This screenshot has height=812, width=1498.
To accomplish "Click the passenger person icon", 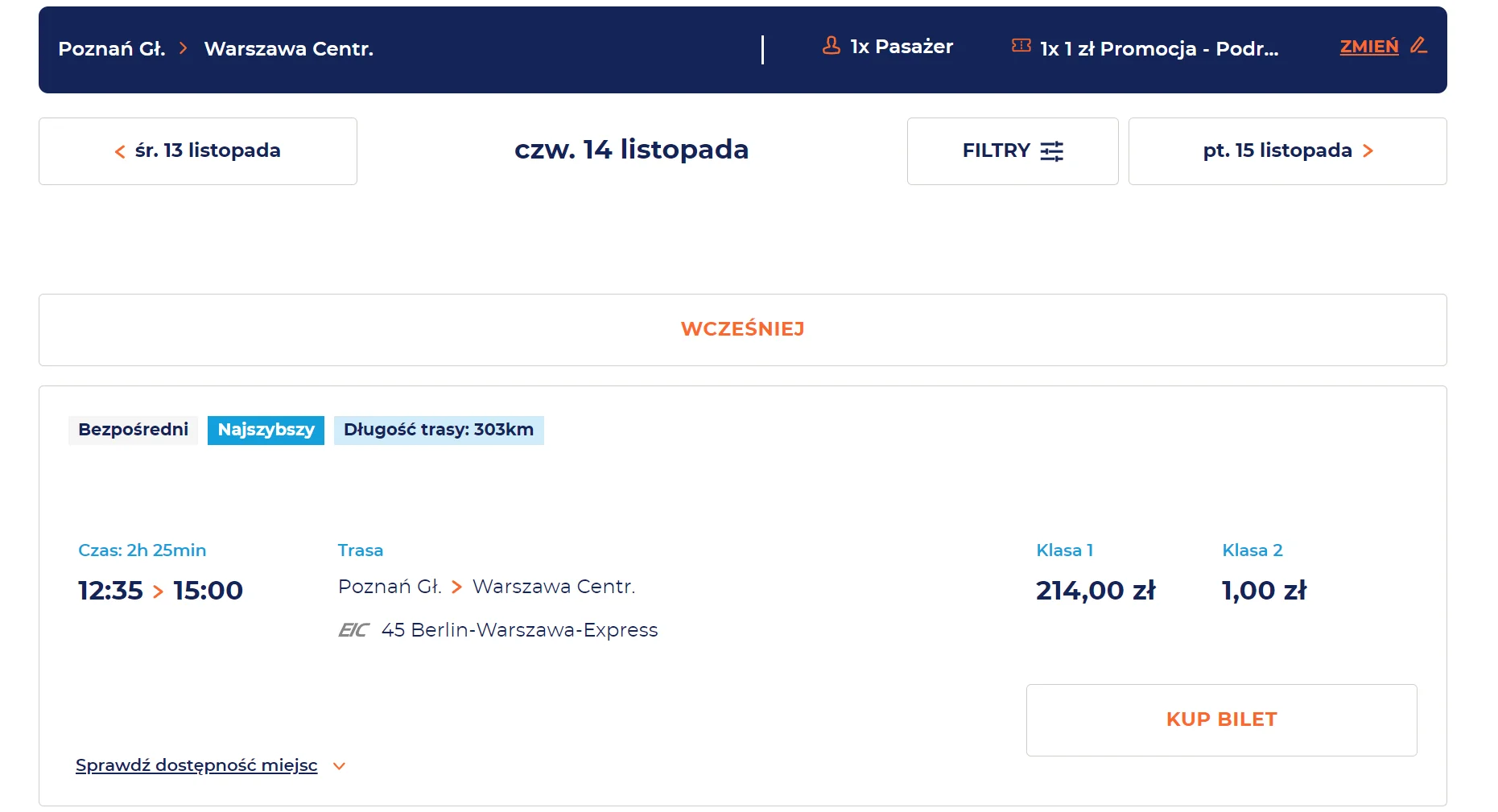I will pos(832,46).
